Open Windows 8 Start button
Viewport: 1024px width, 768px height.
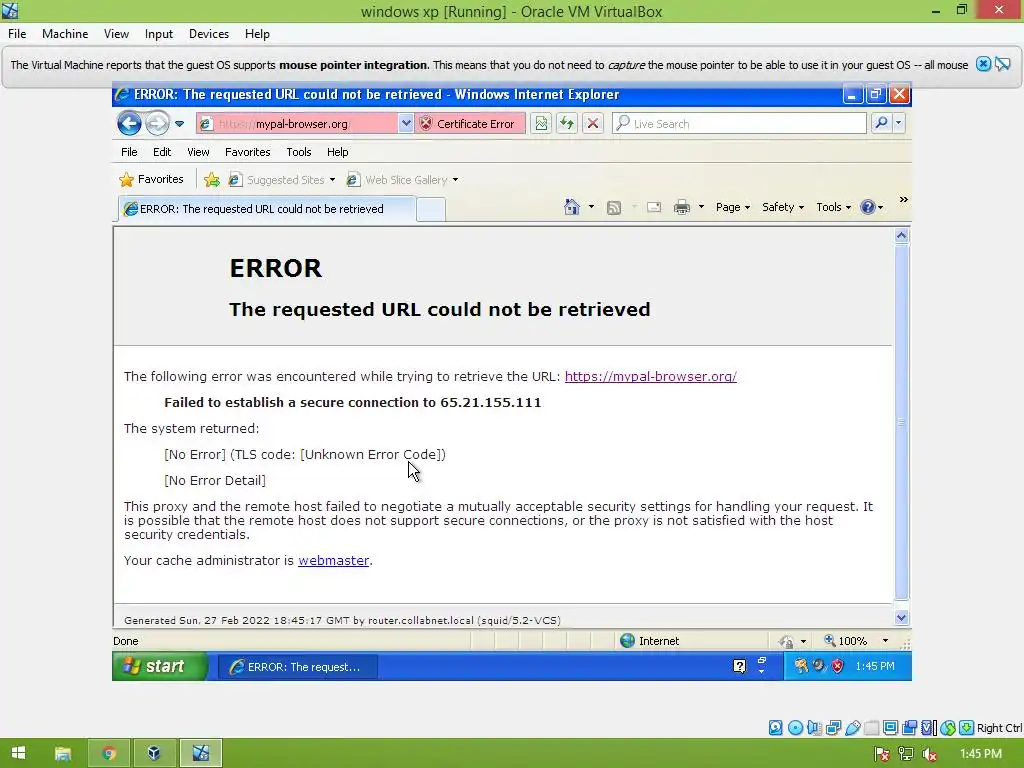[x=18, y=753]
